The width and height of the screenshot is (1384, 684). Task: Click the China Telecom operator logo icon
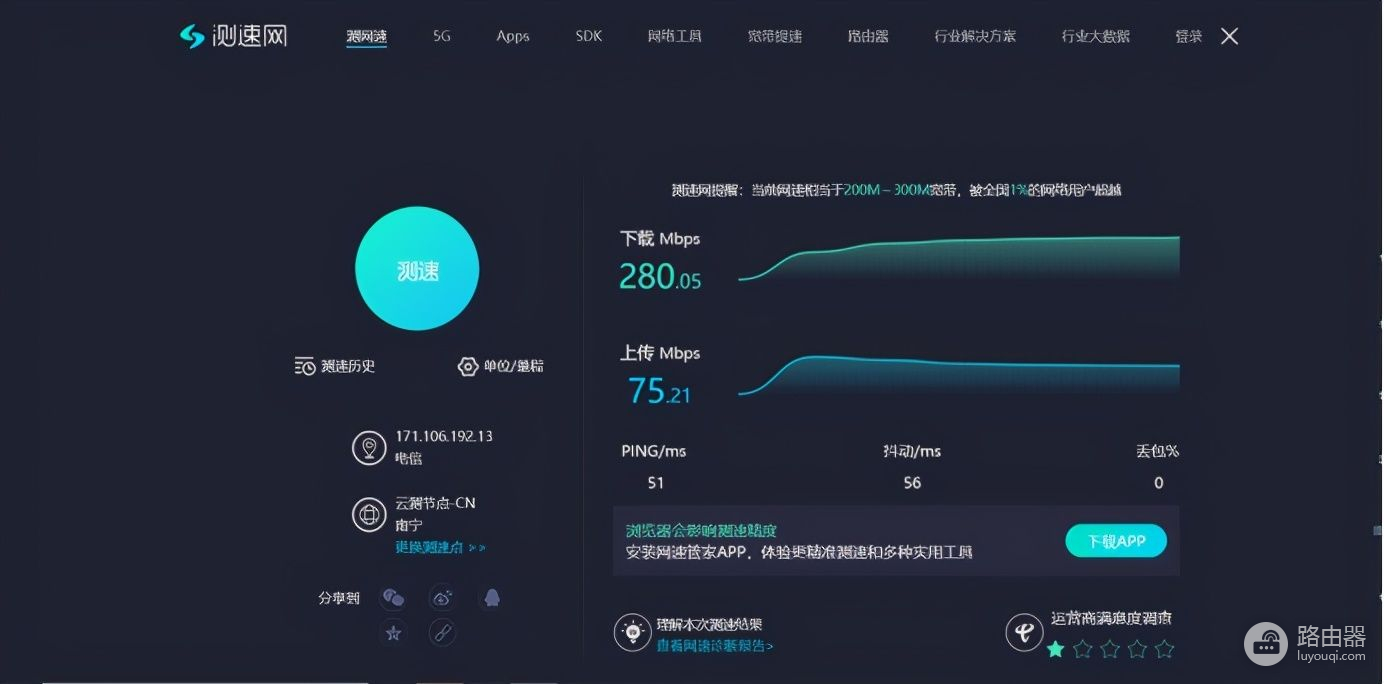tap(1024, 632)
